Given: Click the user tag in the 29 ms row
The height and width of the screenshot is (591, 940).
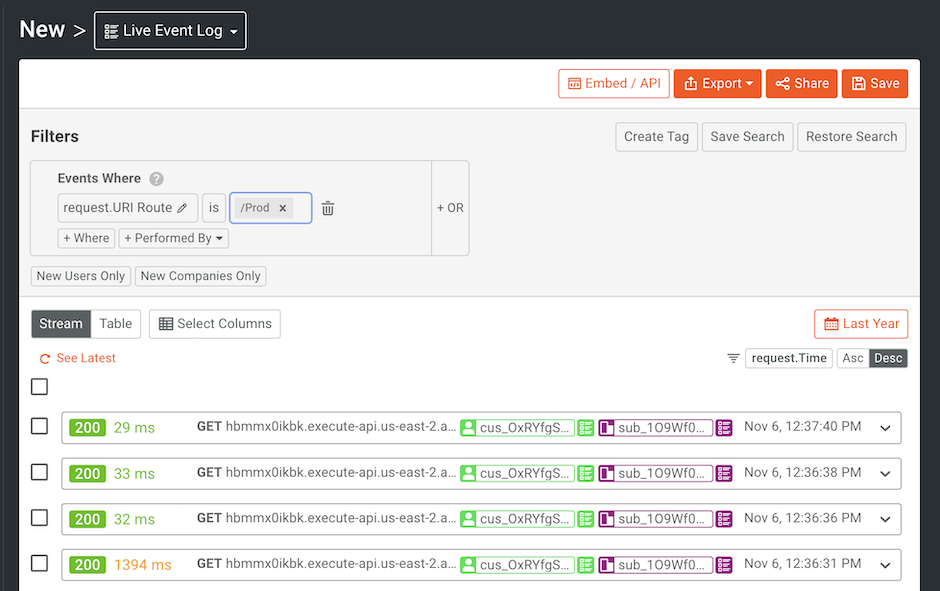Looking at the screenshot, I should click(517, 428).
